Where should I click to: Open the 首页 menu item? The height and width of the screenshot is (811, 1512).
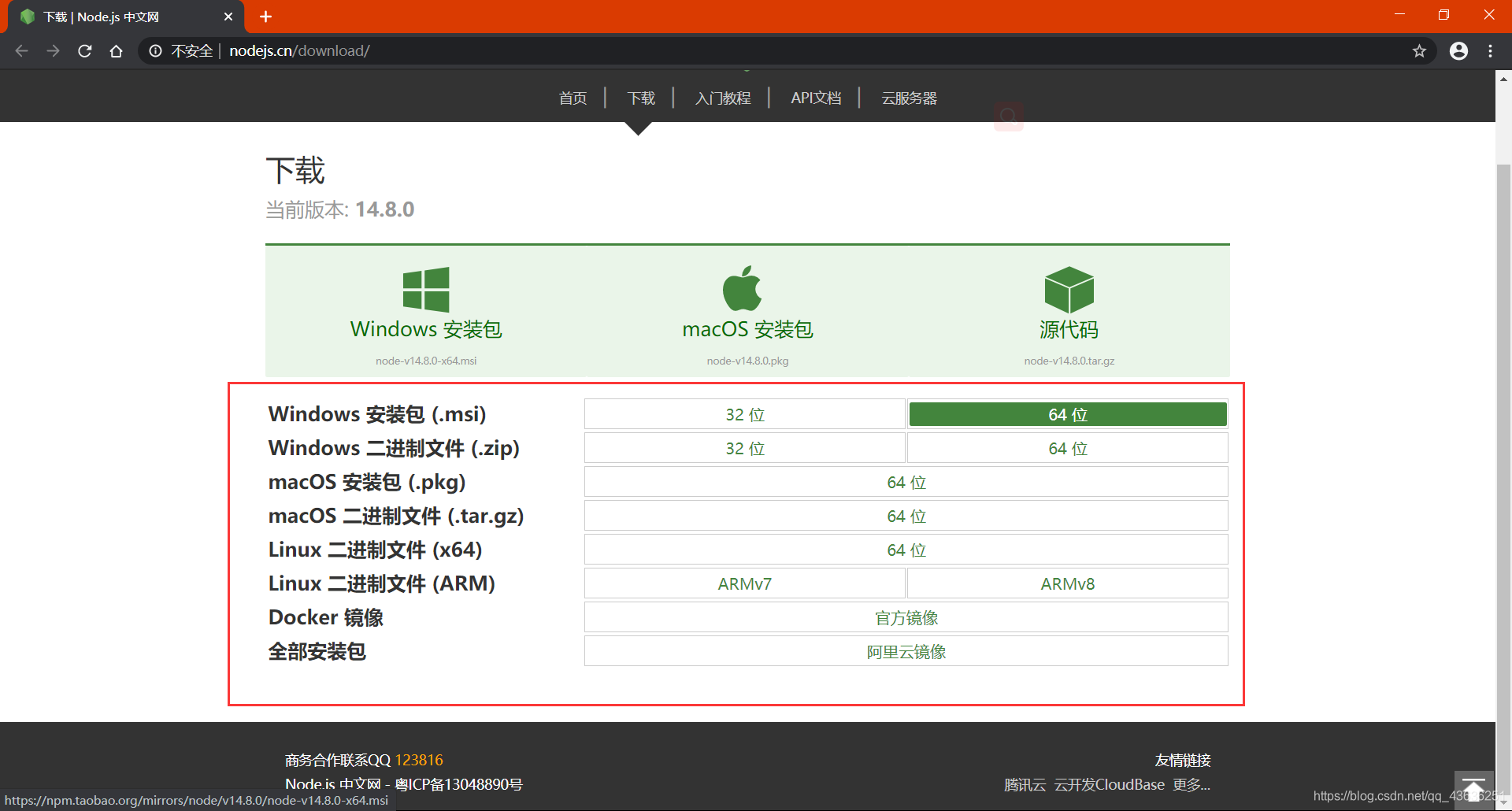pyautogui.click(x=573, y=98)
